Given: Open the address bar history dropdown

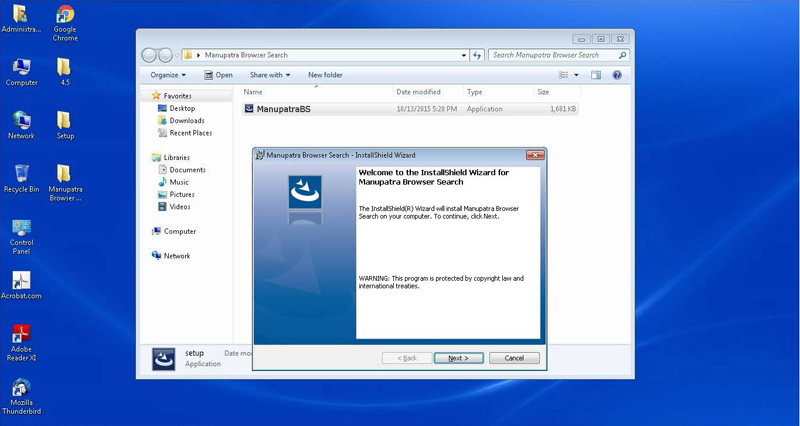Looking at the screenshot, I should click(463, 55).
